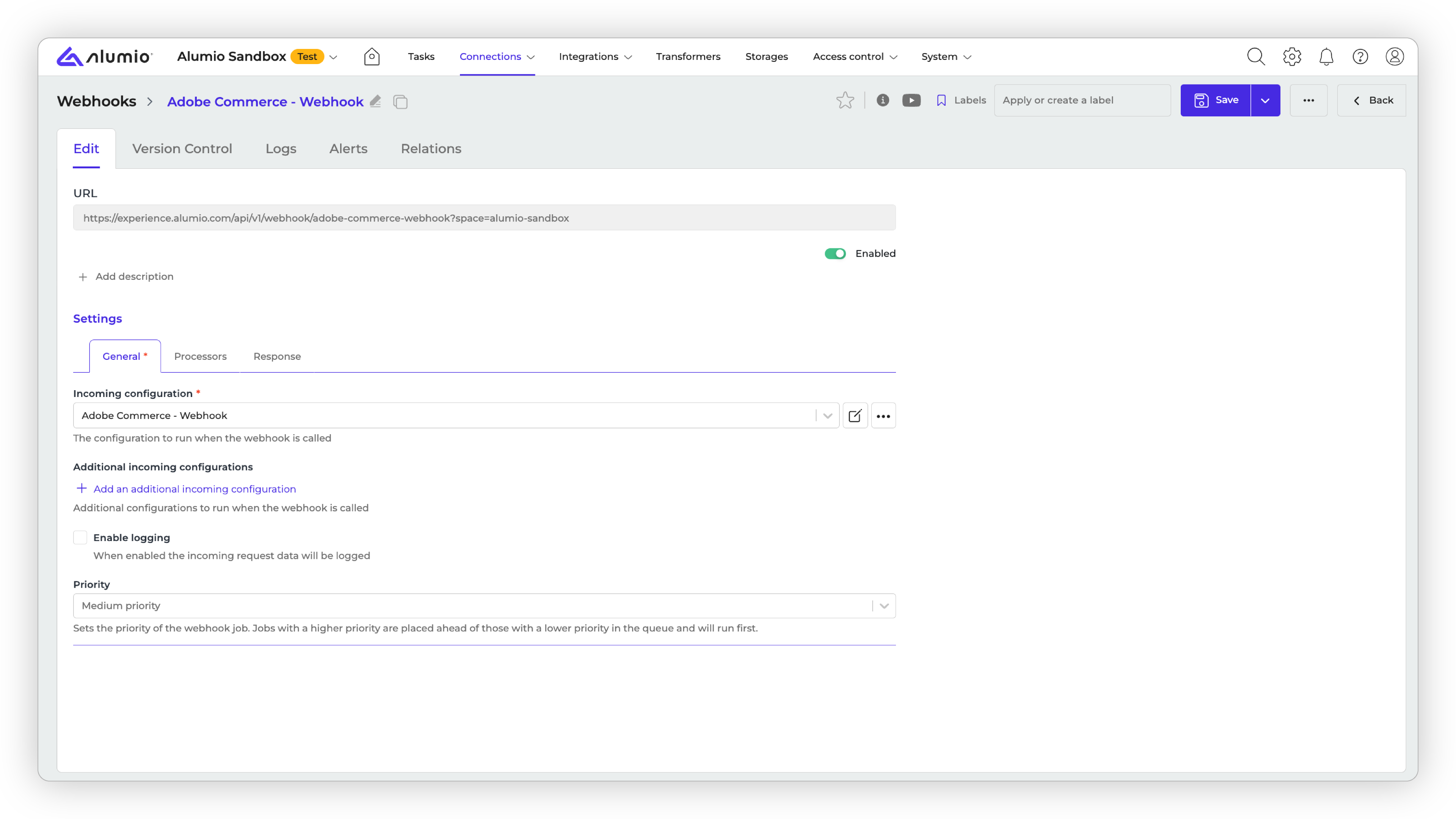Copy the webhook using duplicate icon

(x=400, y=102)
